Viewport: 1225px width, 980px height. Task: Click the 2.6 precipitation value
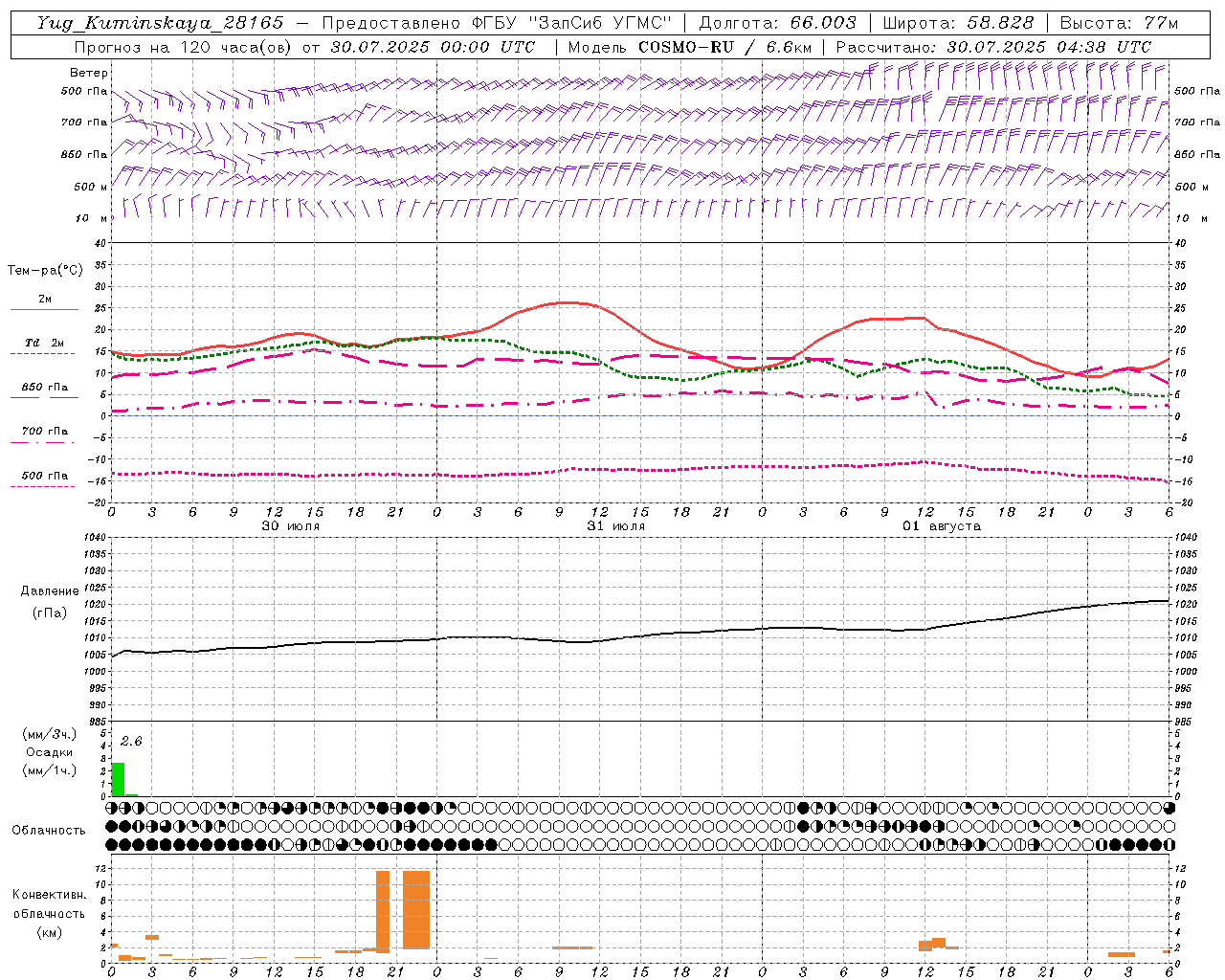click(x=131, y=742)
